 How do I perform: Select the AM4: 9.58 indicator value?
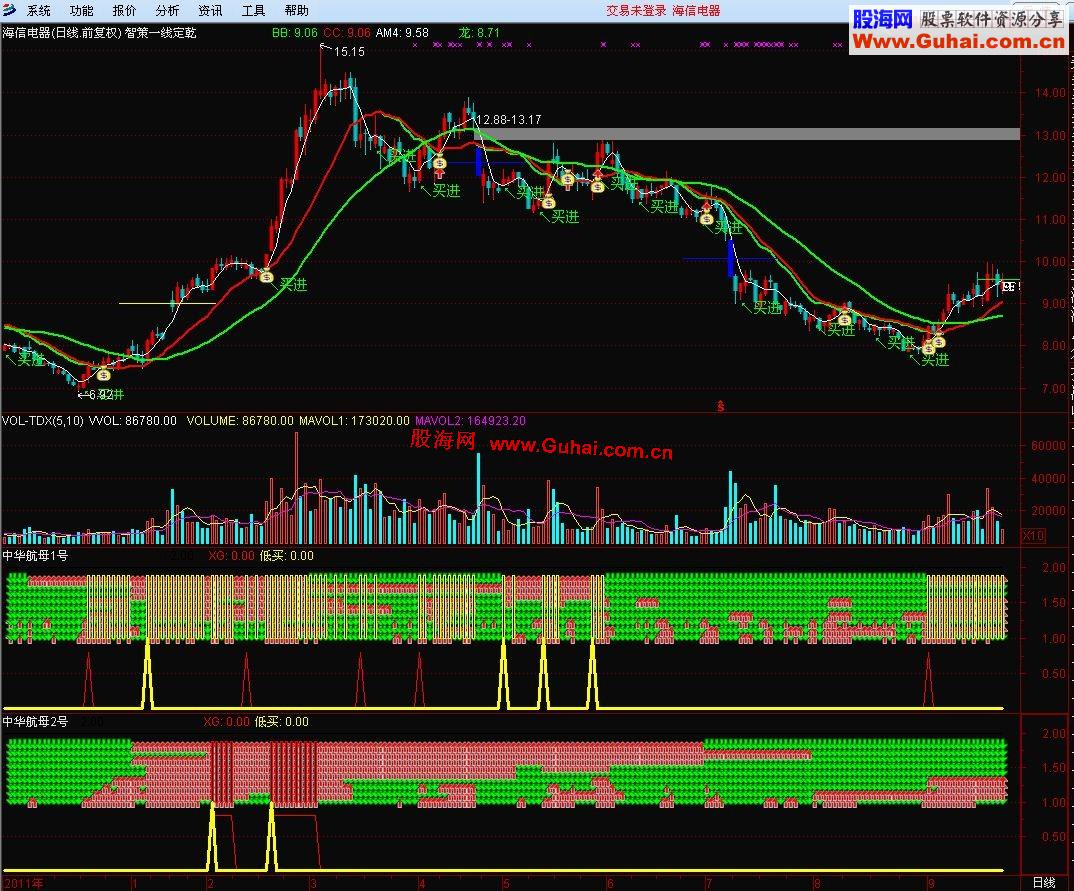pyautogui.click(x=402, y=32)
